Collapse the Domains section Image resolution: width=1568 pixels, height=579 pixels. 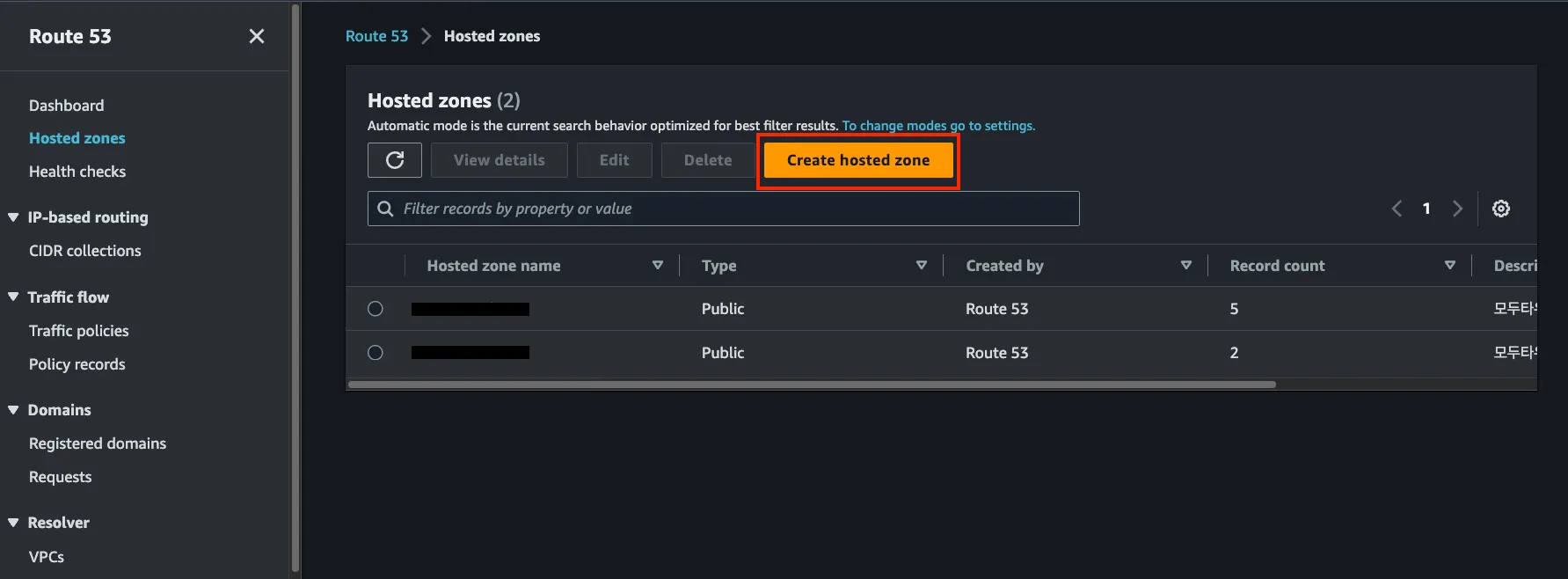(13, 410)
